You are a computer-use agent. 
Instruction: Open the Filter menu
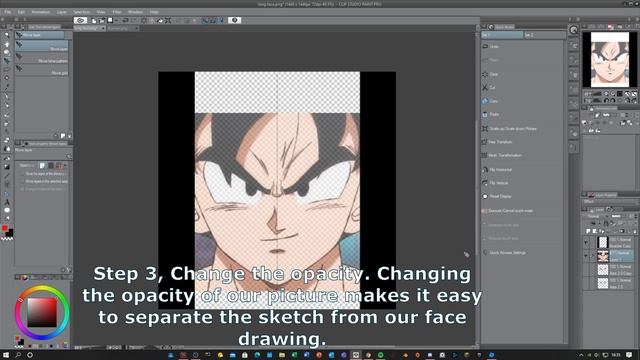pos(117,12)
